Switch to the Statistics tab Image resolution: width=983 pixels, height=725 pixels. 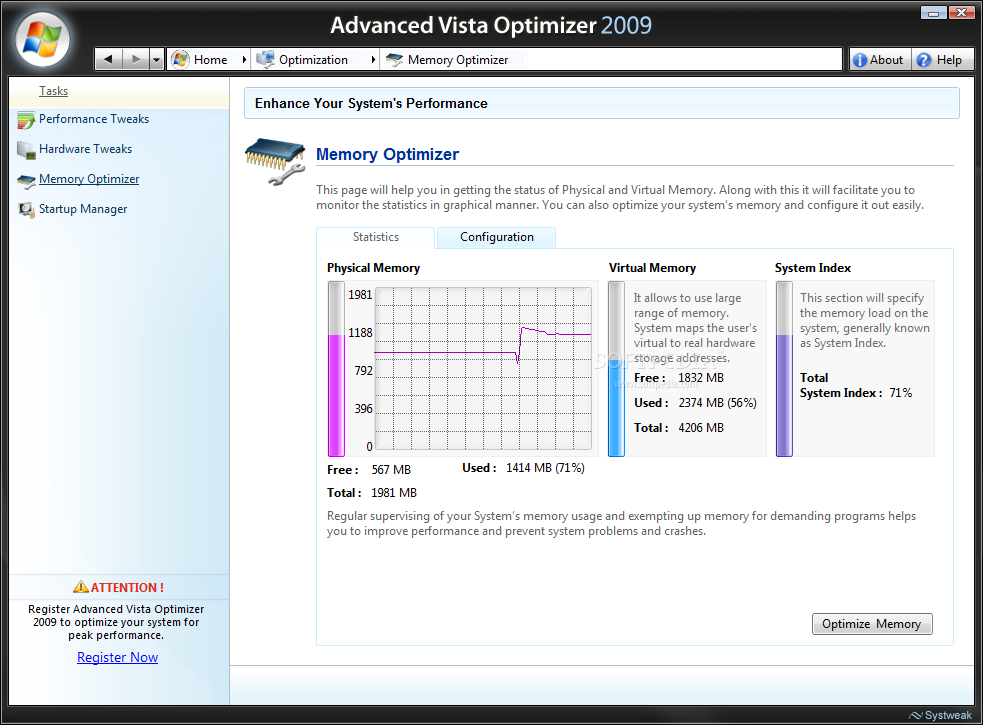(x=376, y=237)
